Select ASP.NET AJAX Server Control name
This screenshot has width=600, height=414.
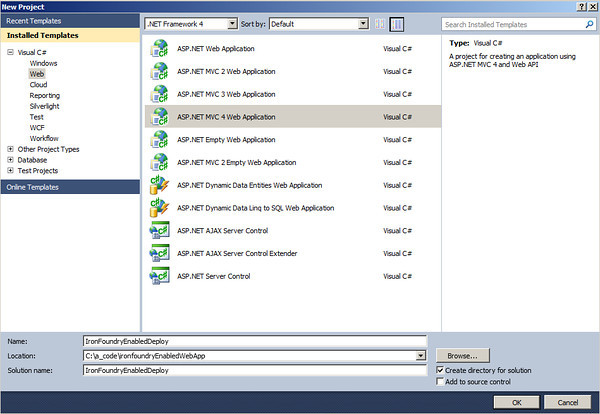(222, 231)
